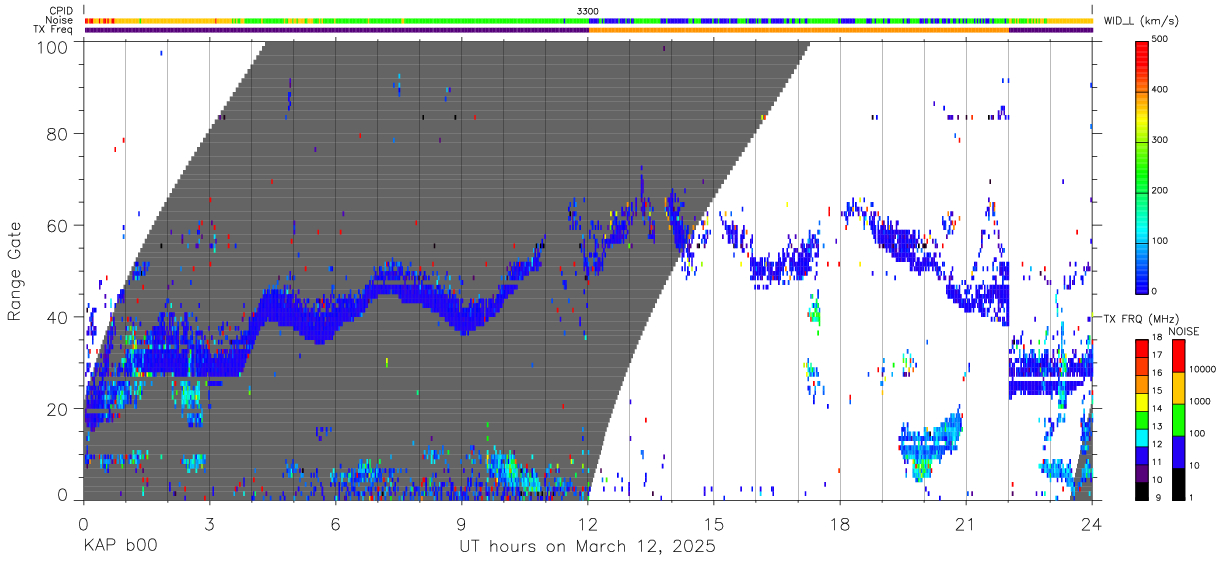
Task: Select the 80 tick on the Range Gate axis
Action: pos(58,134)
